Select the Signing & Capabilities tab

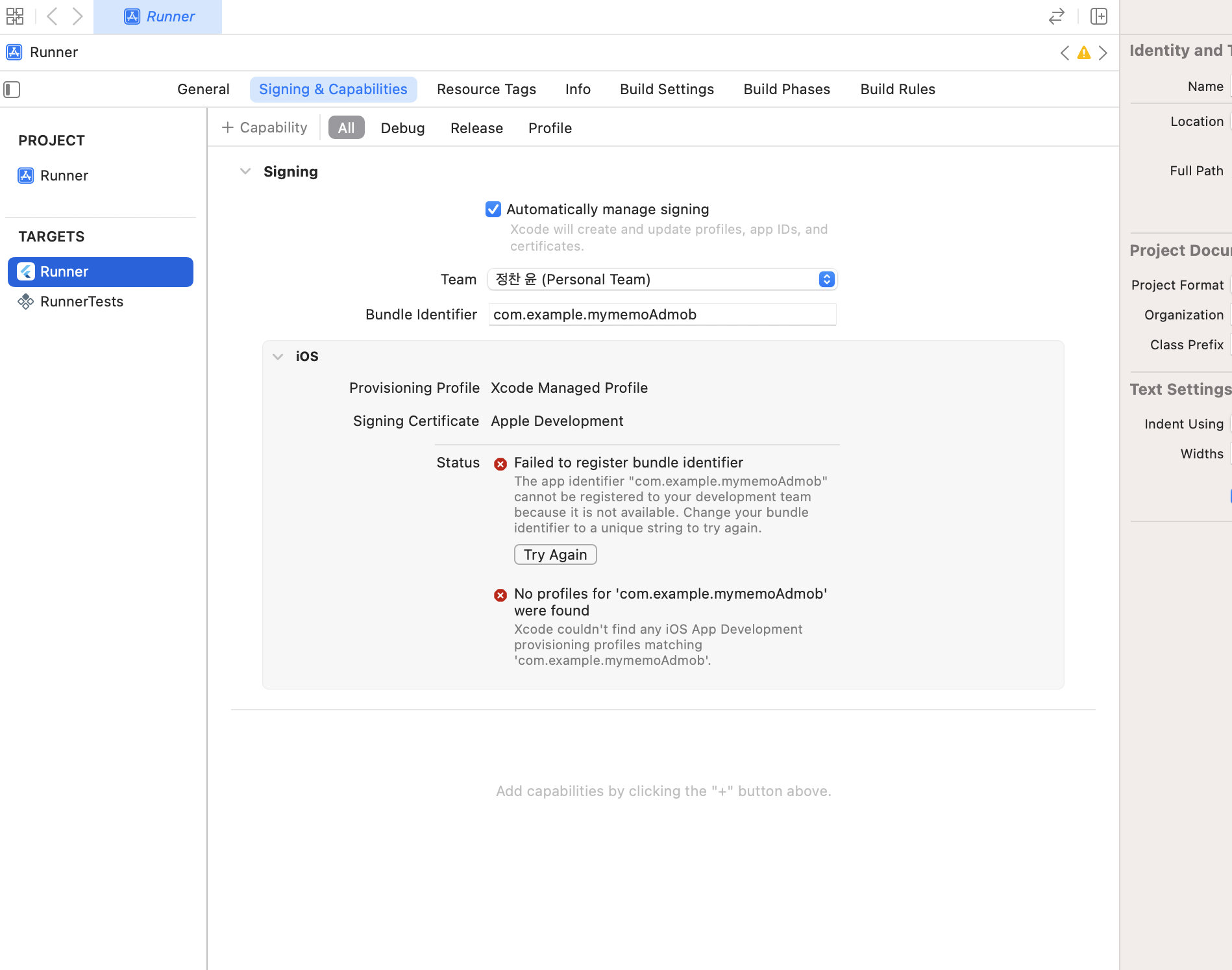(333, 90)
